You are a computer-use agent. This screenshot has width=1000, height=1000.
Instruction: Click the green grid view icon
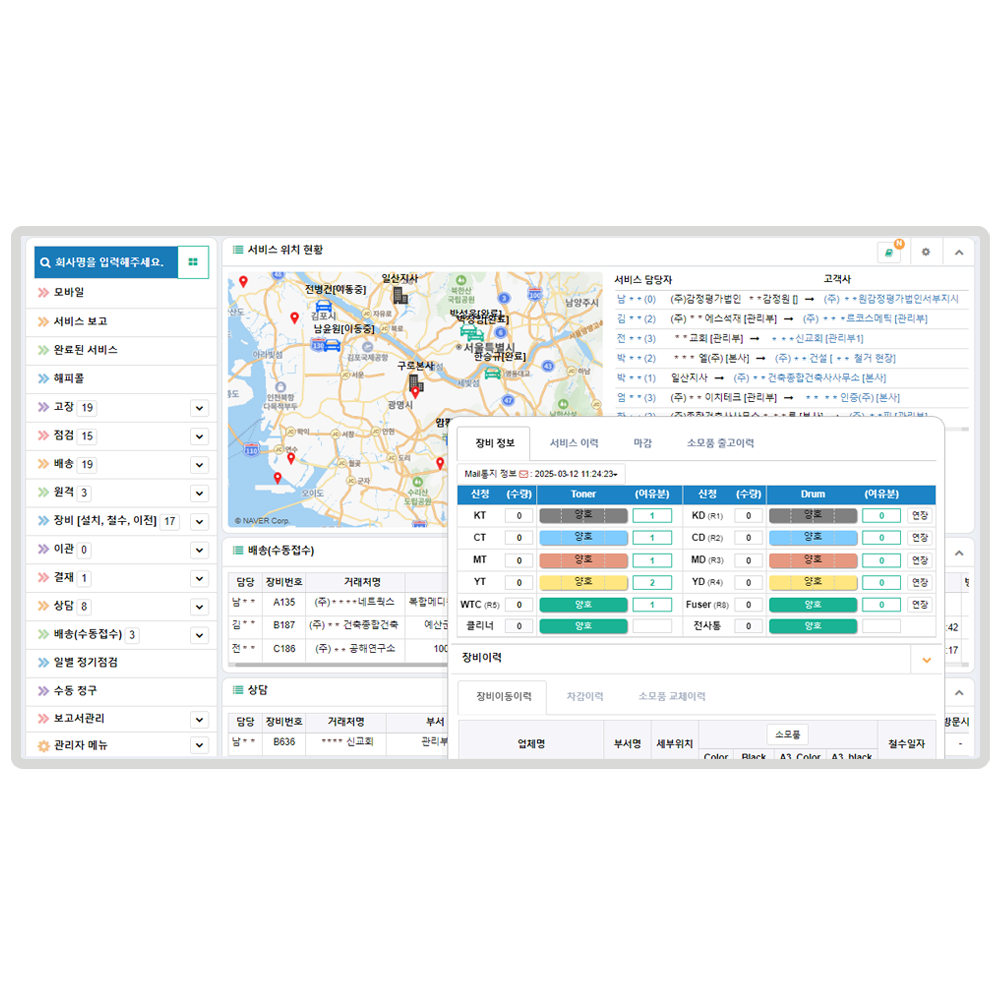tap(193, 262)
